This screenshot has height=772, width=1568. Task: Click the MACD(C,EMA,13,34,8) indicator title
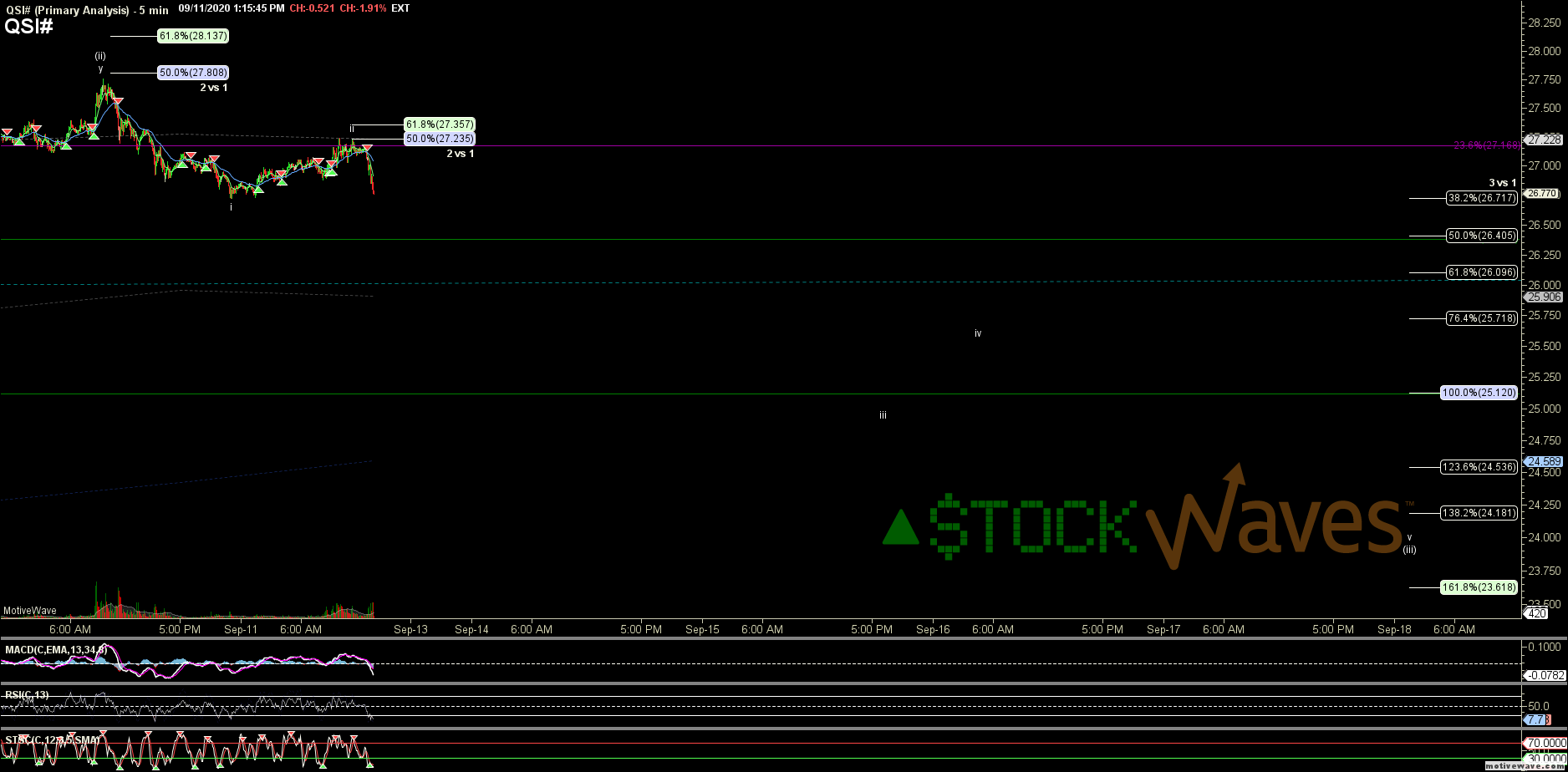click(56, 650)
